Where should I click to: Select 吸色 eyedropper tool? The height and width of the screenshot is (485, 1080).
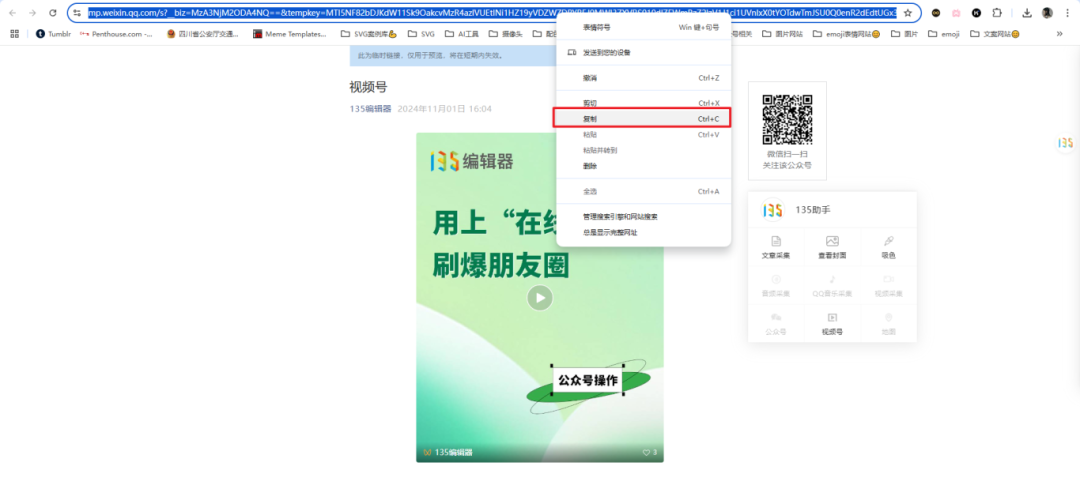(x=889, y=248)
